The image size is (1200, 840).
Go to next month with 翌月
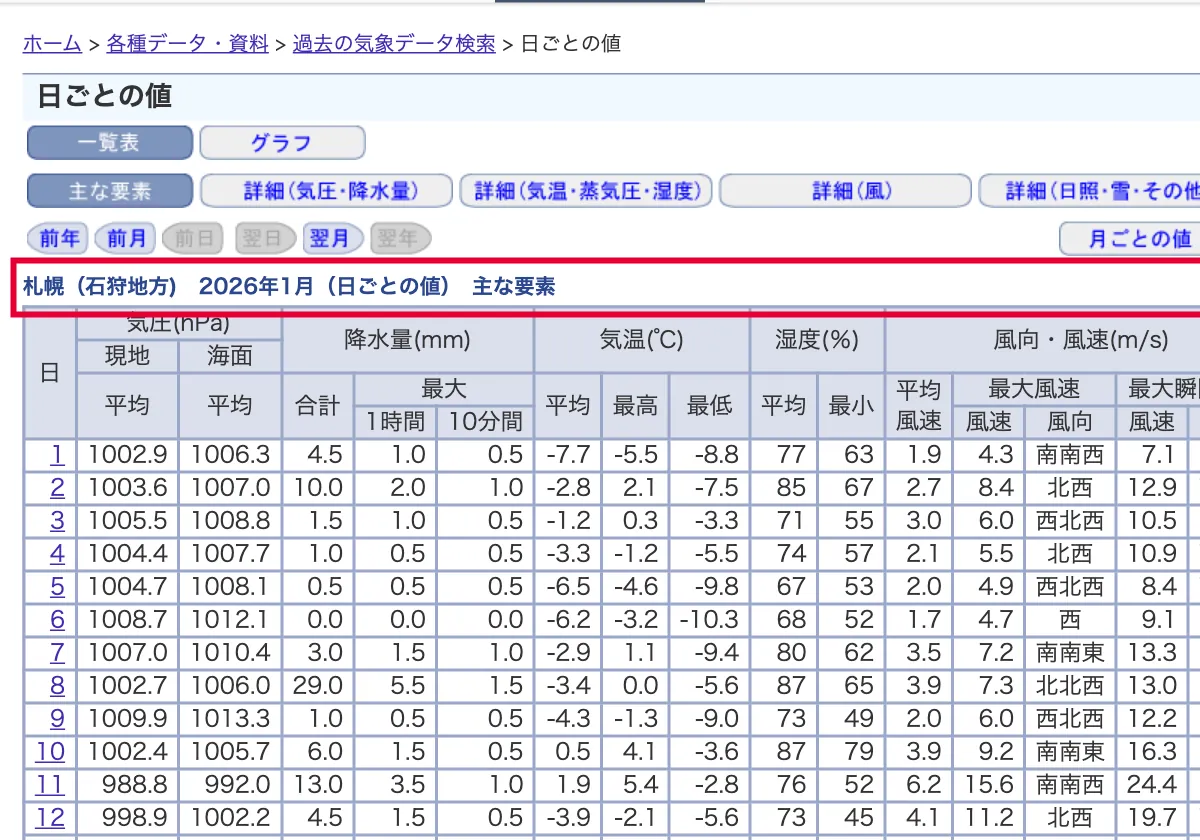click(333, 239)
